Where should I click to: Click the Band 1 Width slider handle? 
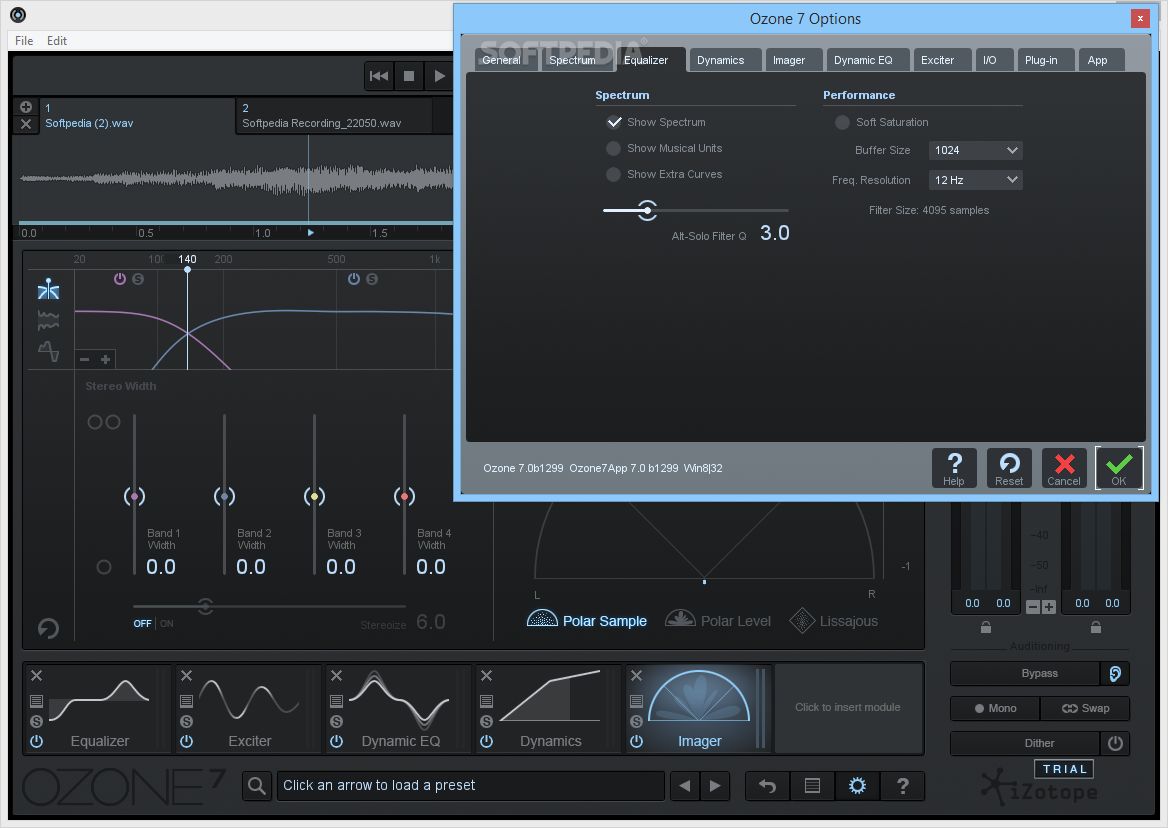coord(134,496)
